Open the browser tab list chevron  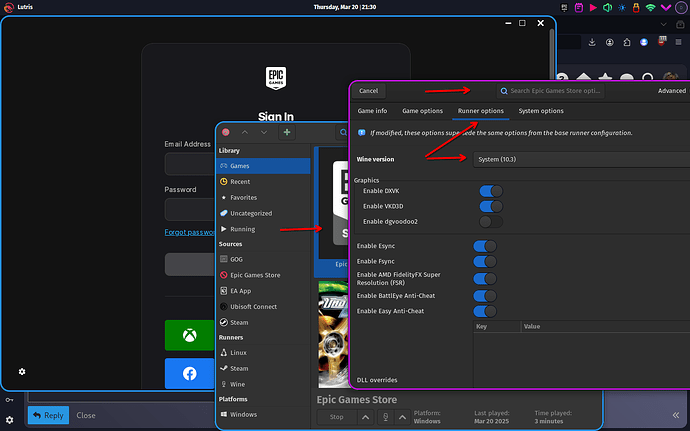tap(663, 24)
